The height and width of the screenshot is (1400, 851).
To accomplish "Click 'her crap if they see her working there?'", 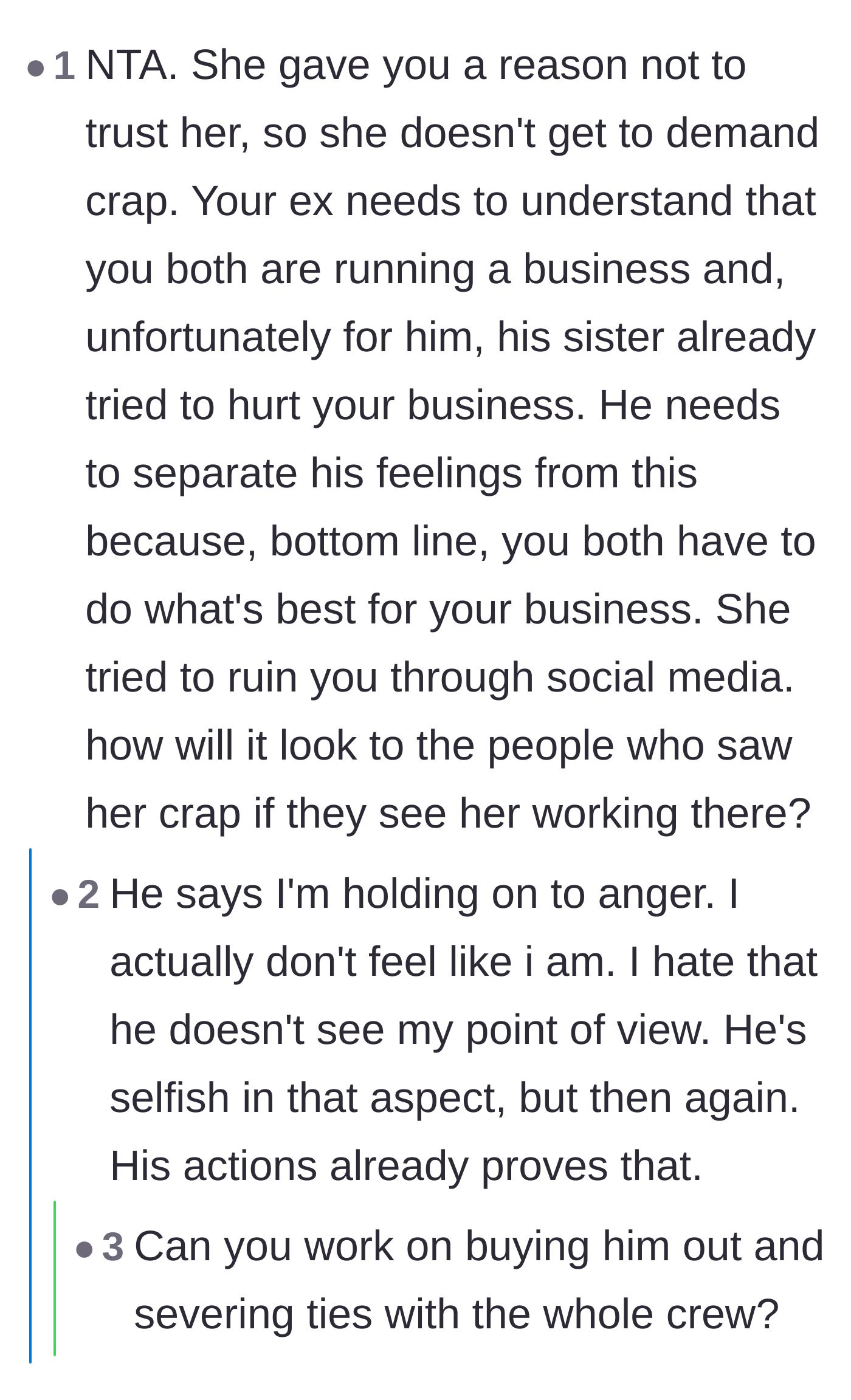I will tap(449, 814).
